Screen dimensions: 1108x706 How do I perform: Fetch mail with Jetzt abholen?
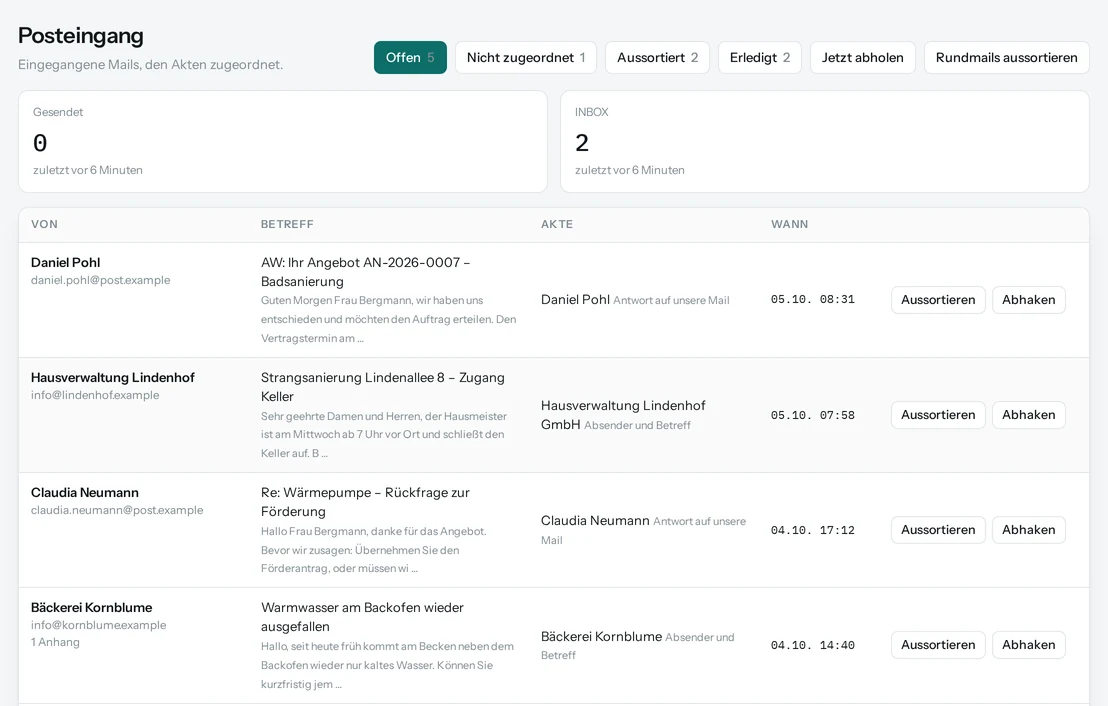862,57
